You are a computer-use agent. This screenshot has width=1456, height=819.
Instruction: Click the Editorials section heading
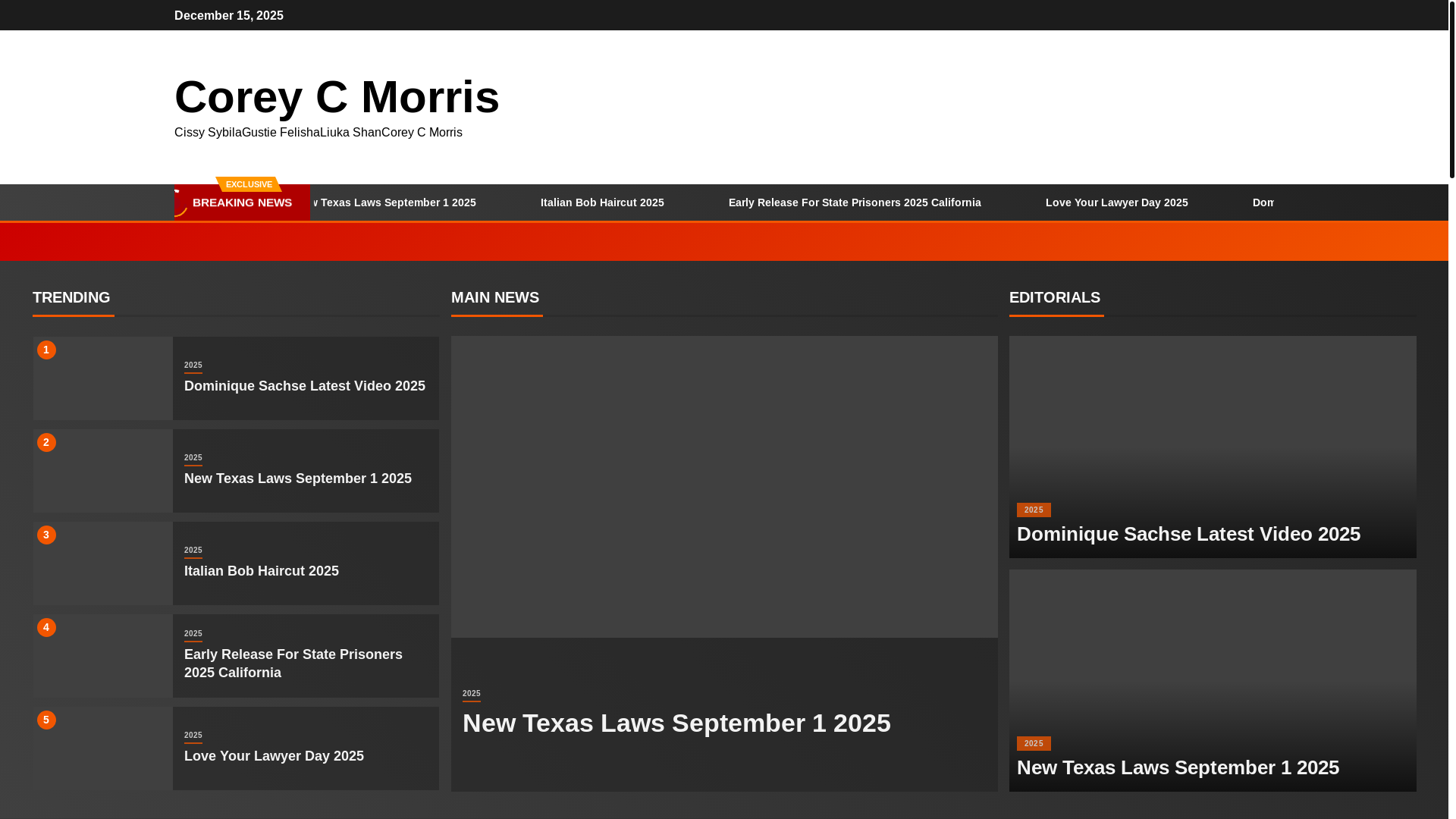[x=1055, y=297]
